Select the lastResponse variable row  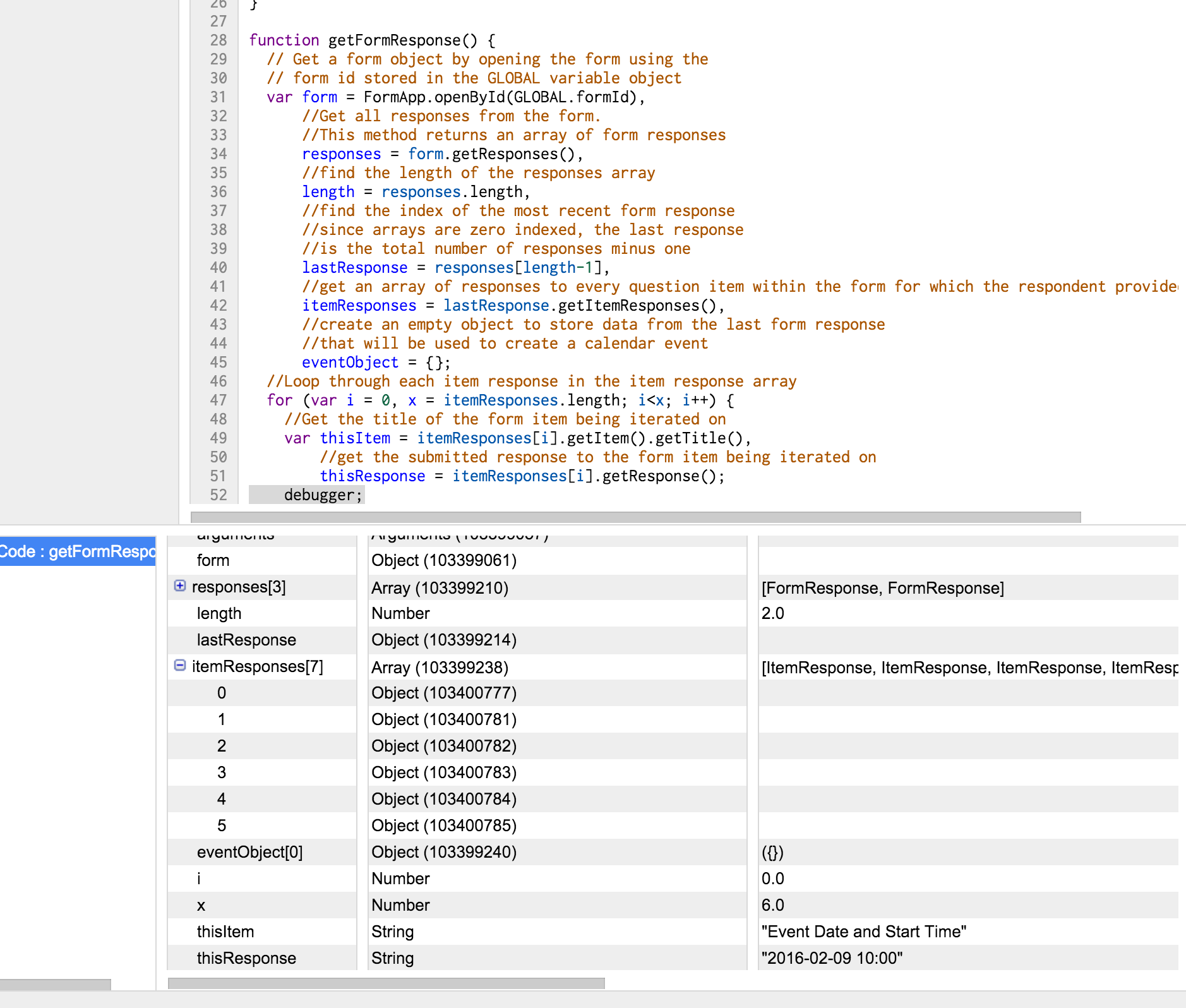click(x=673, y=640)
